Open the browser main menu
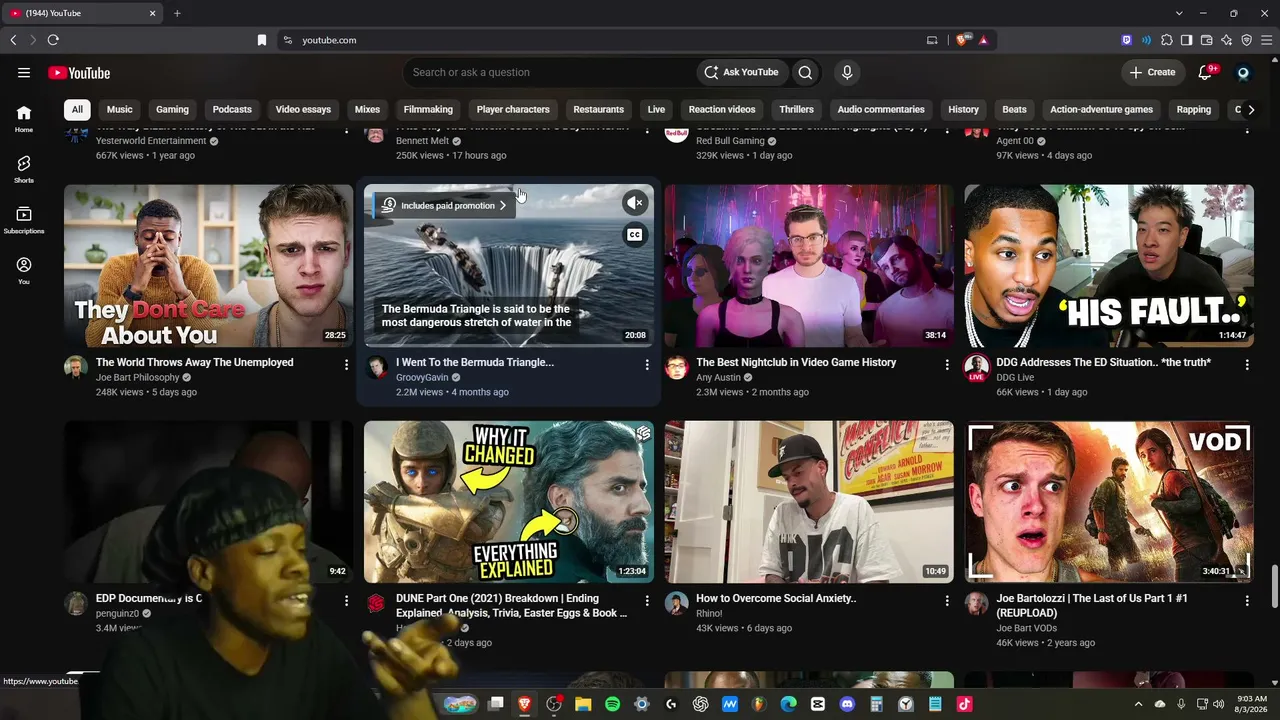The width and height of the screenshot is (1280, 720). pos(1266,40)
